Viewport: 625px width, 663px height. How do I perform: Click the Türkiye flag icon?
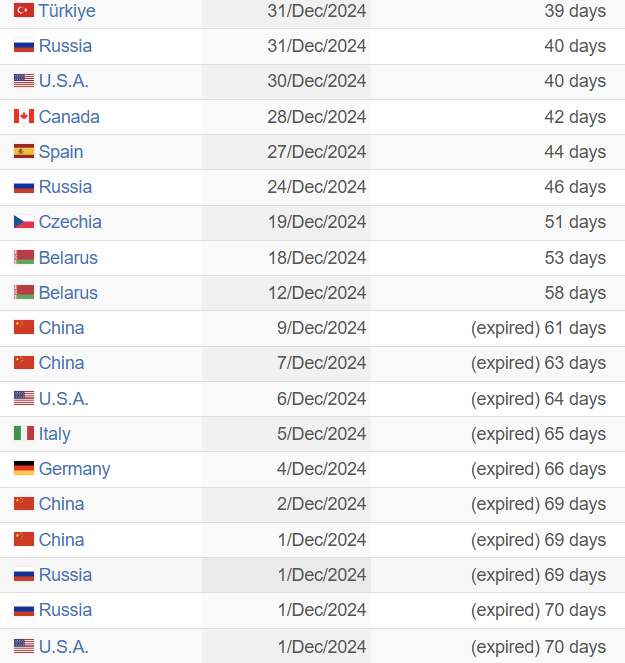click(24, 11)
